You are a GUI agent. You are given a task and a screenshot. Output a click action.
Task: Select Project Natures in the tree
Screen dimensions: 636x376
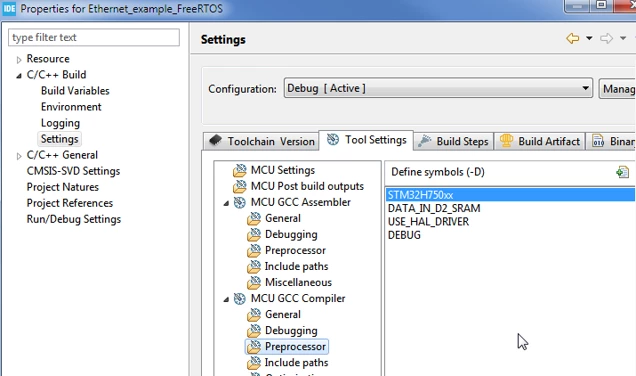(x=62, y=187)
